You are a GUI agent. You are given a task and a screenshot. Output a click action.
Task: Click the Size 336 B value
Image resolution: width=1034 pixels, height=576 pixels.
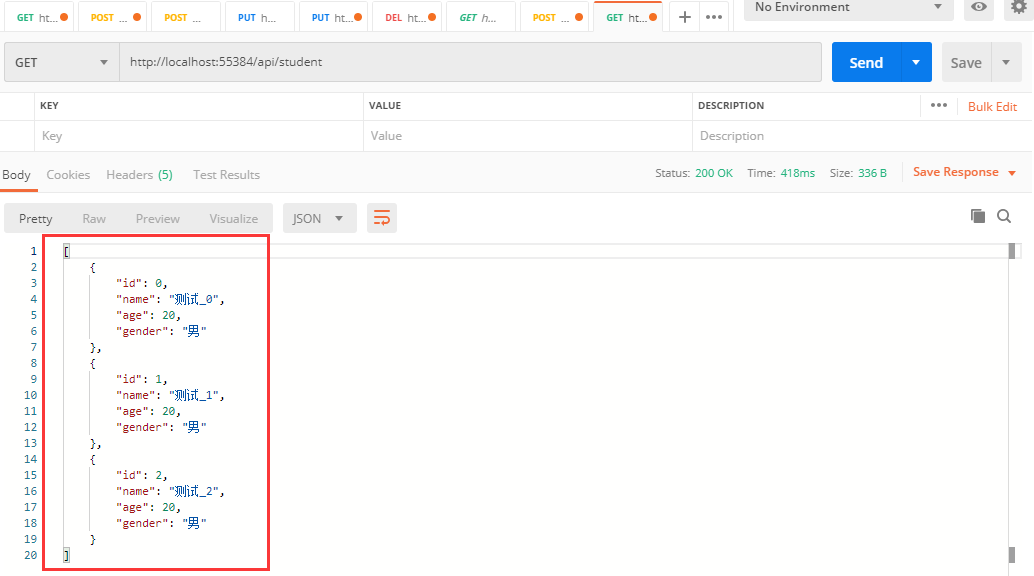[x=872, y=173]
